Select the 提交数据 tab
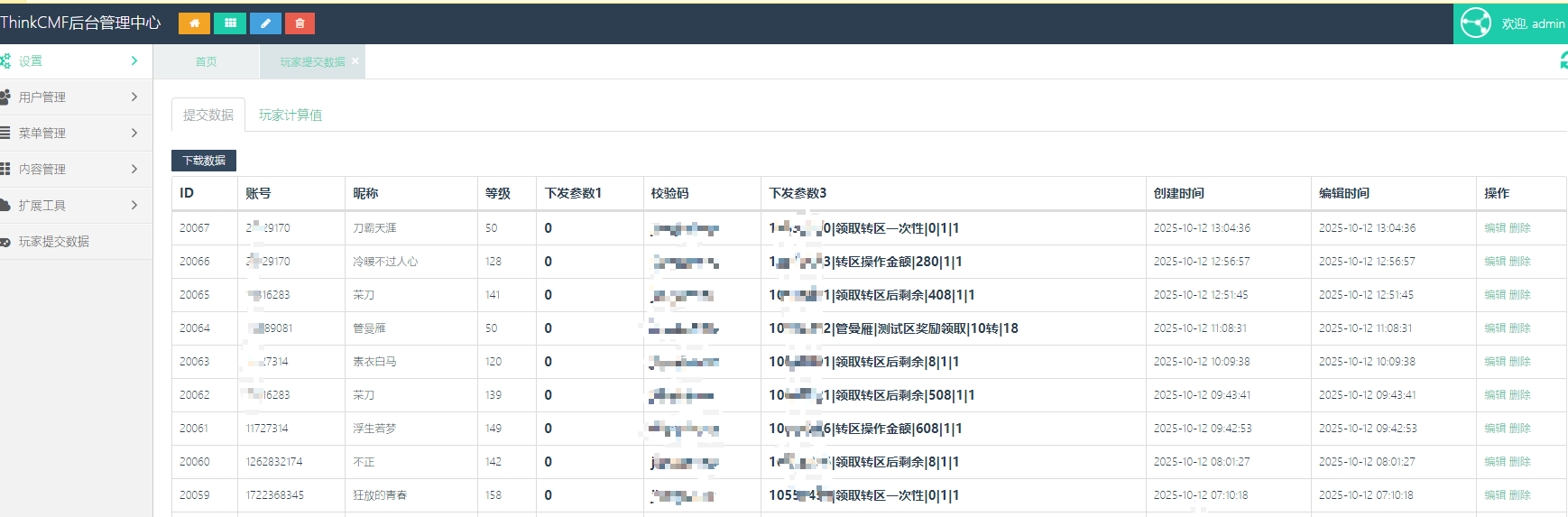Screen dimensions: 1568x517 click(208, 115)
